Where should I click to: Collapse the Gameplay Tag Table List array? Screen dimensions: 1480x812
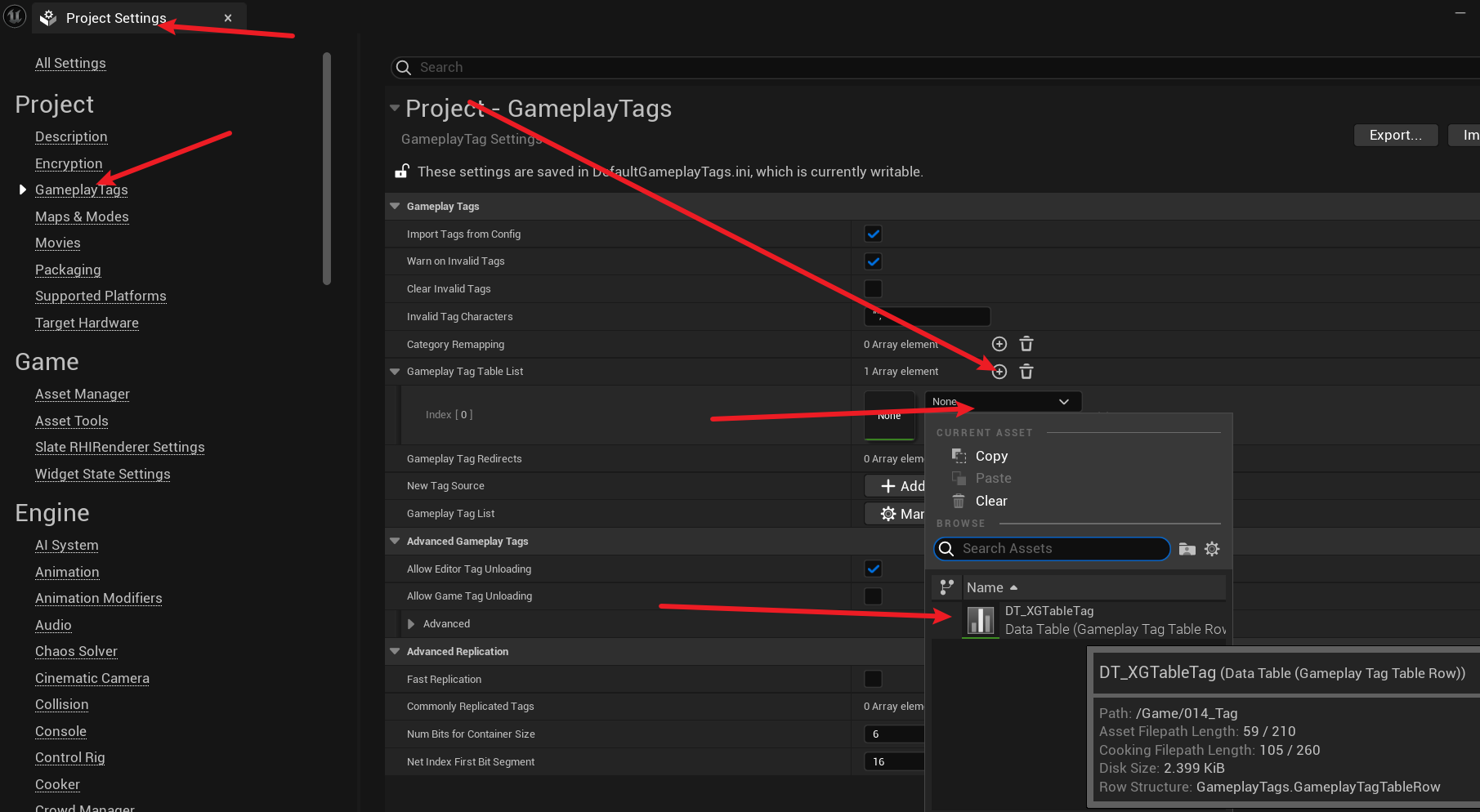[395, 372]
